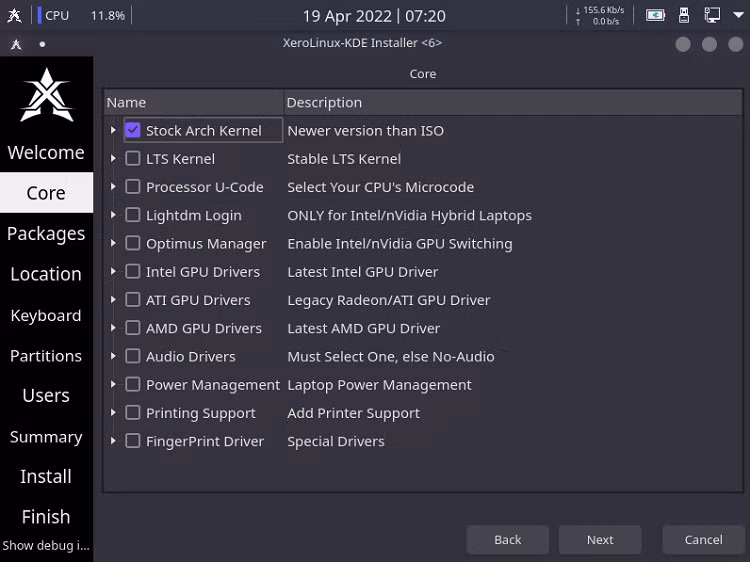750x562 pixels.
Task: Click the CPU usage monitor widget
Action: [x=81, y=15]
